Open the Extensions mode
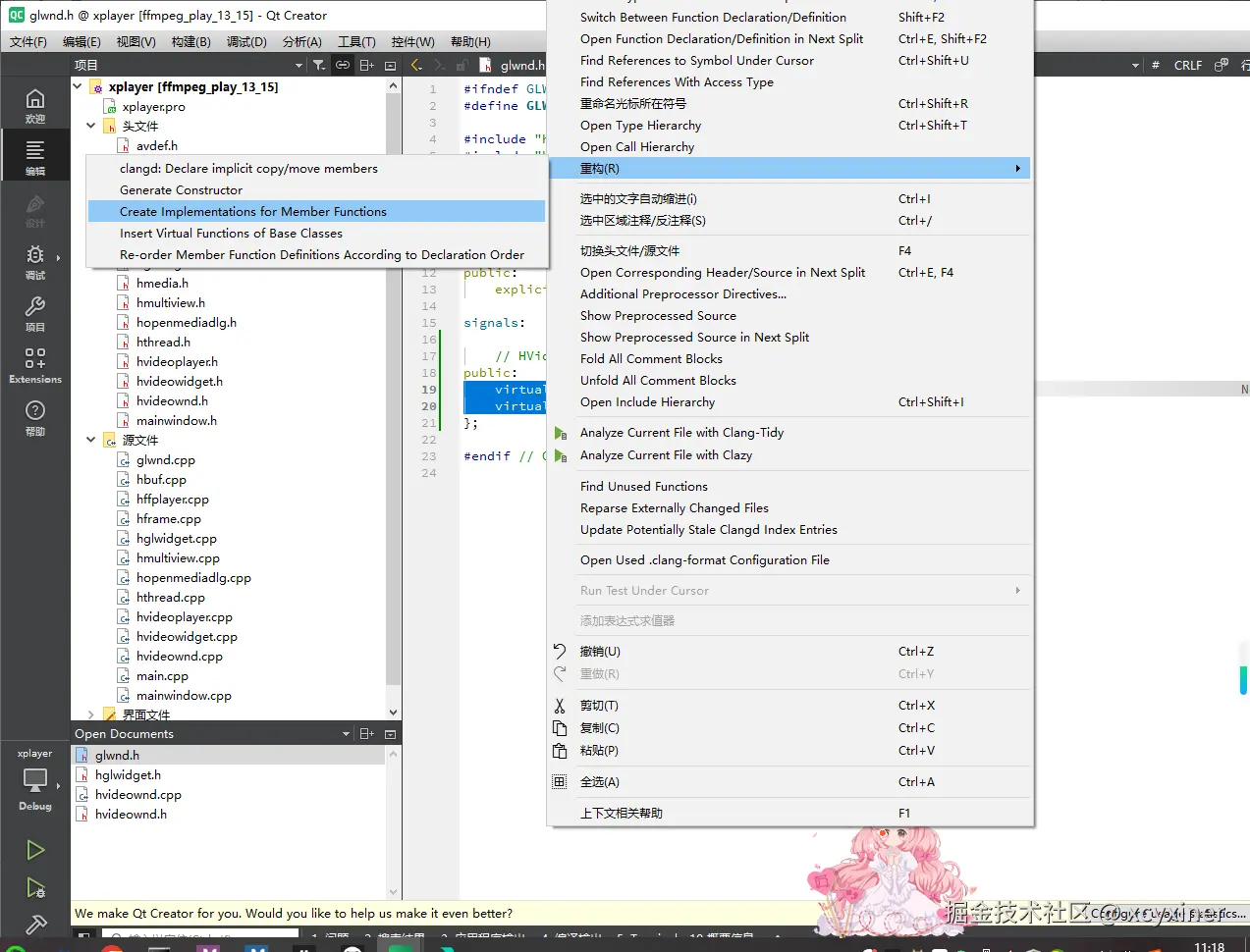 [x=35, y=365]
